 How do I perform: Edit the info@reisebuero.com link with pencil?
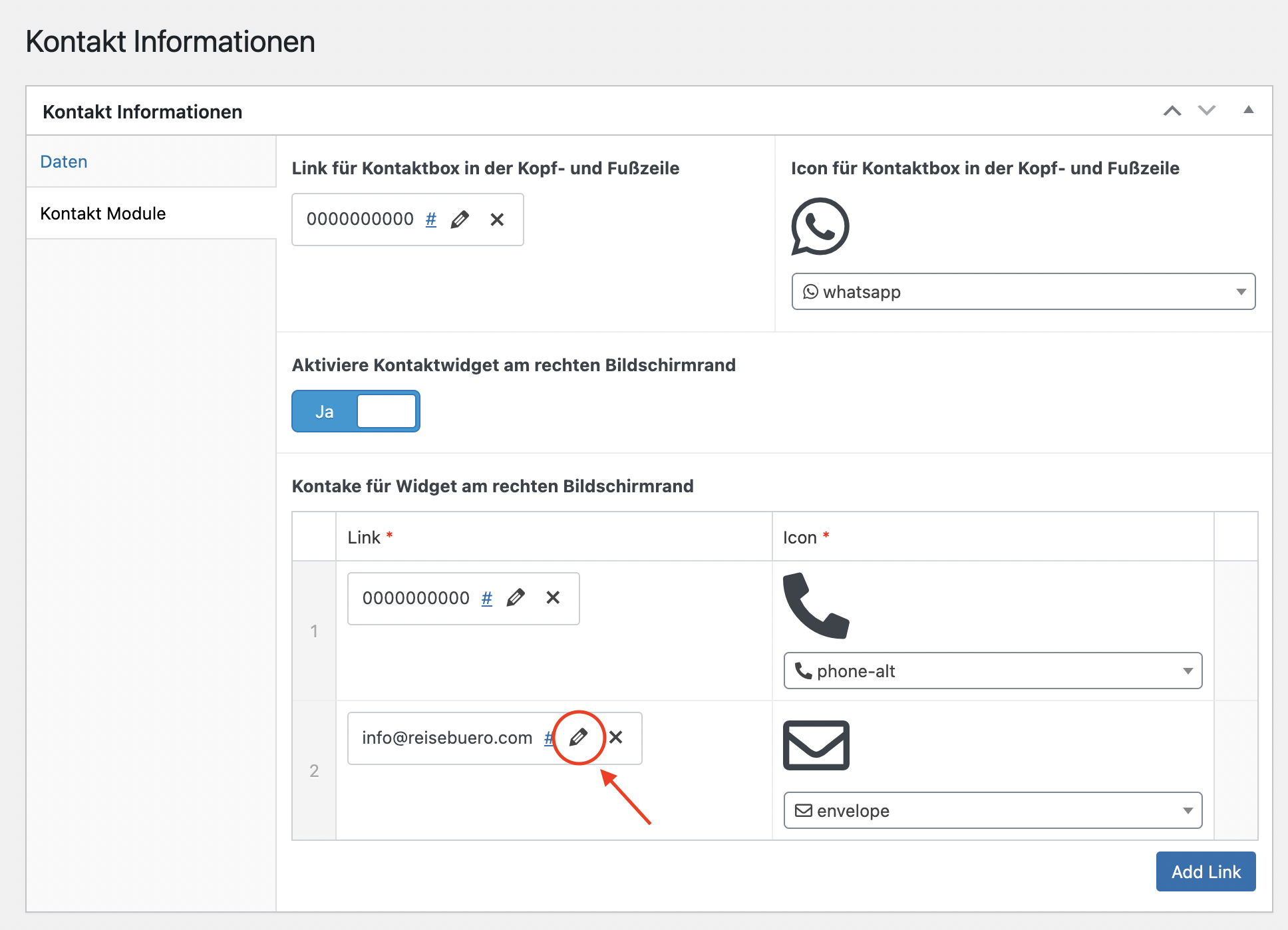[x=578, y=737]
